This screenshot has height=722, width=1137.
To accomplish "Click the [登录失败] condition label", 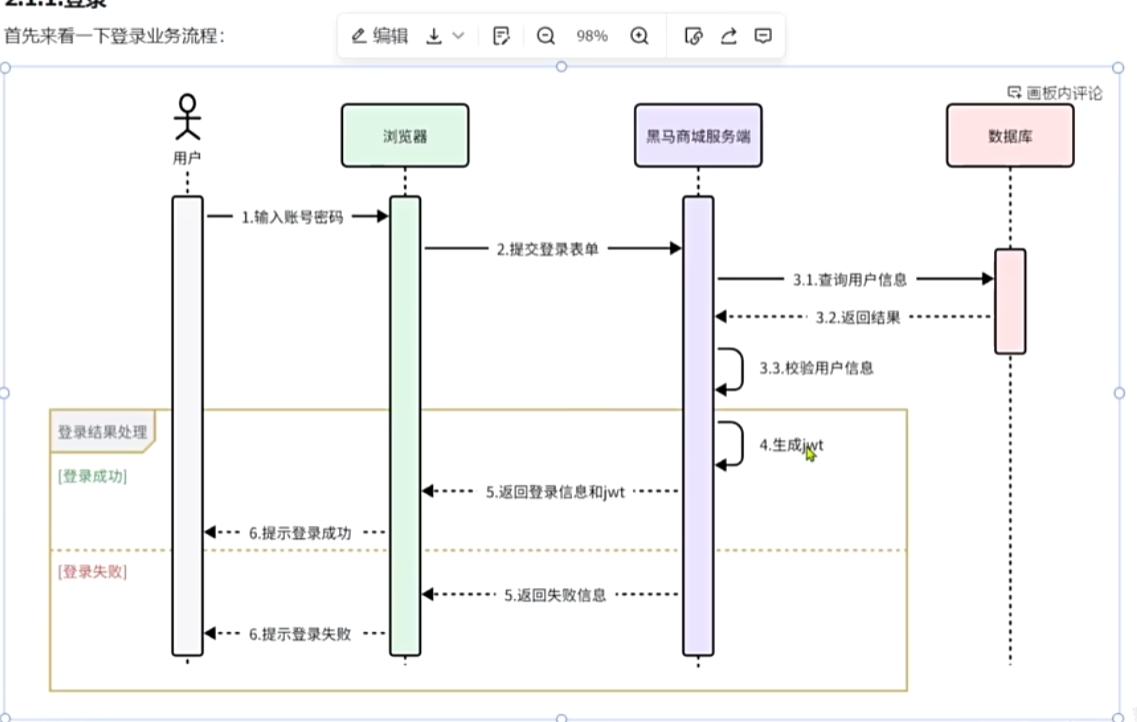I will coord(92,572).
